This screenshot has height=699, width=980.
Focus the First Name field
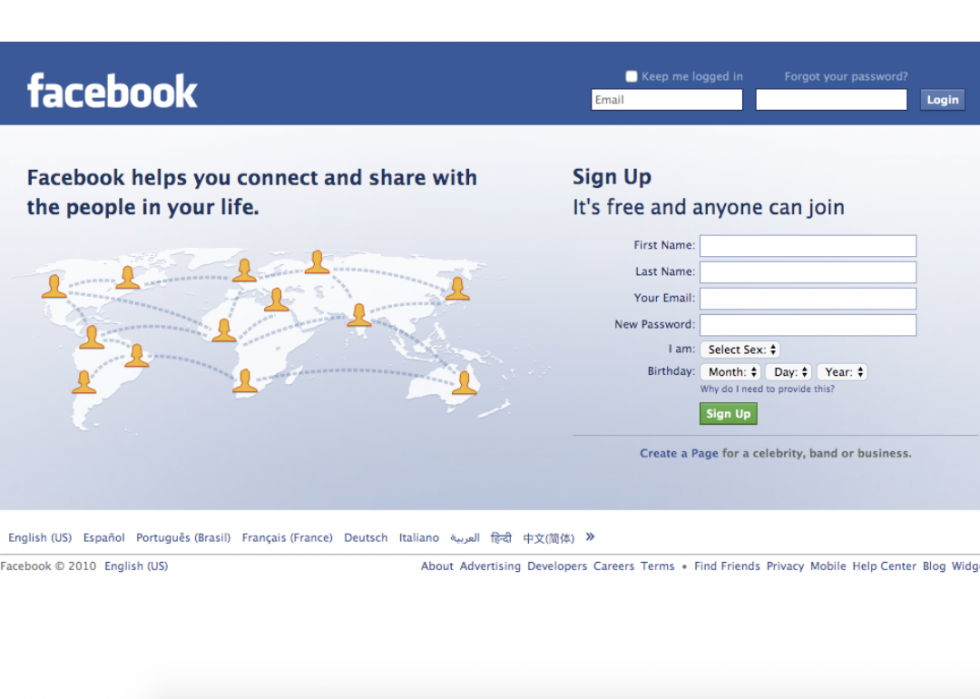(x=808, y=246)
